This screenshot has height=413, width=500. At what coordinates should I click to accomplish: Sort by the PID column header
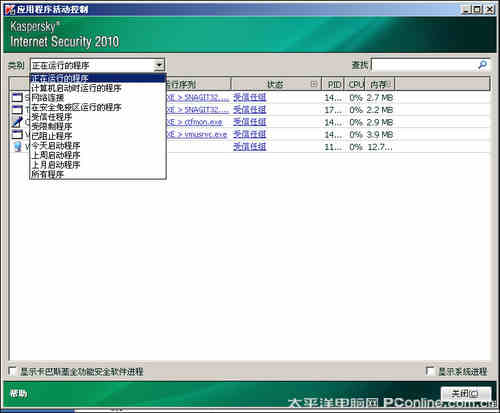click(x=333, y=84)
